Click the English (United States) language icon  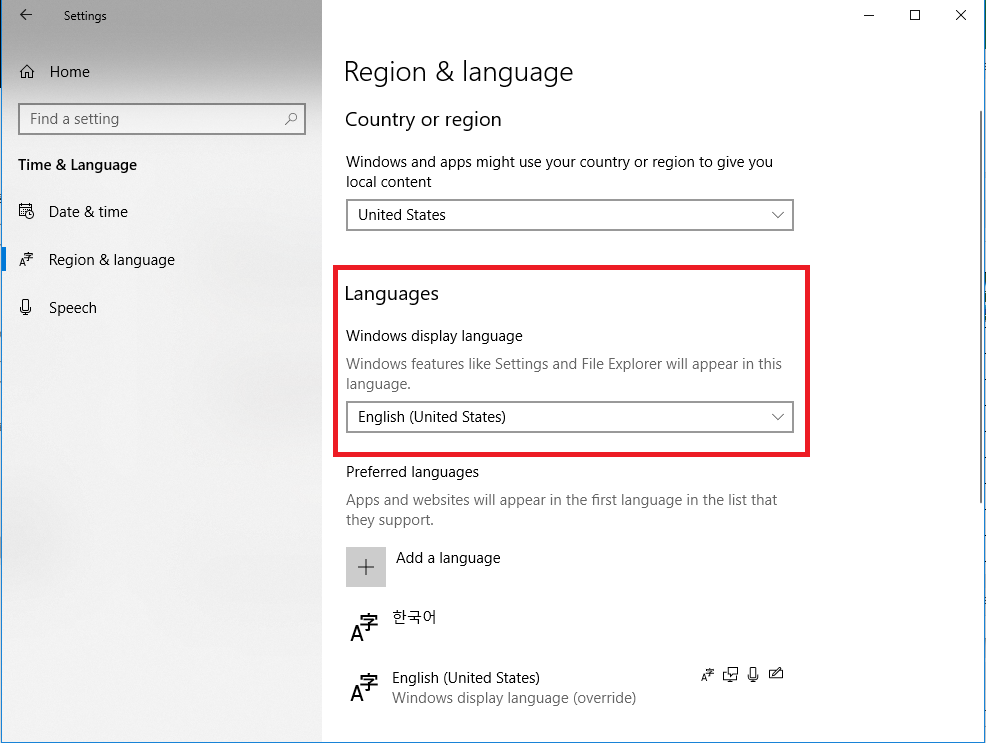pyautogui.click(x=364, y=687)
